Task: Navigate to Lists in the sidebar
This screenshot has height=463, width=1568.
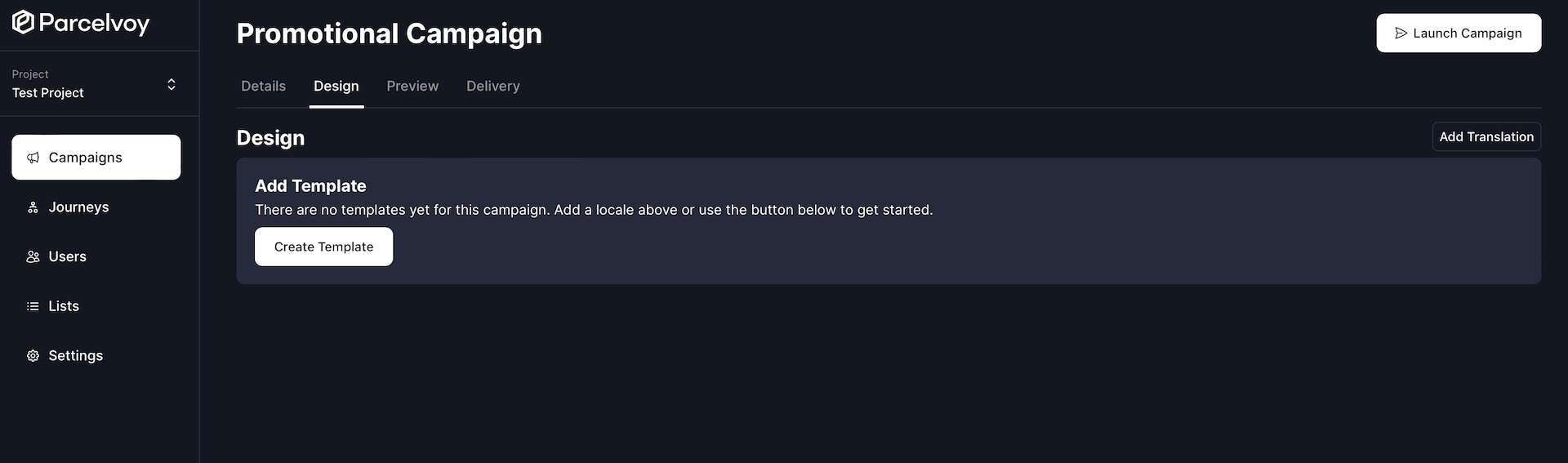Action: coord(64,306)
